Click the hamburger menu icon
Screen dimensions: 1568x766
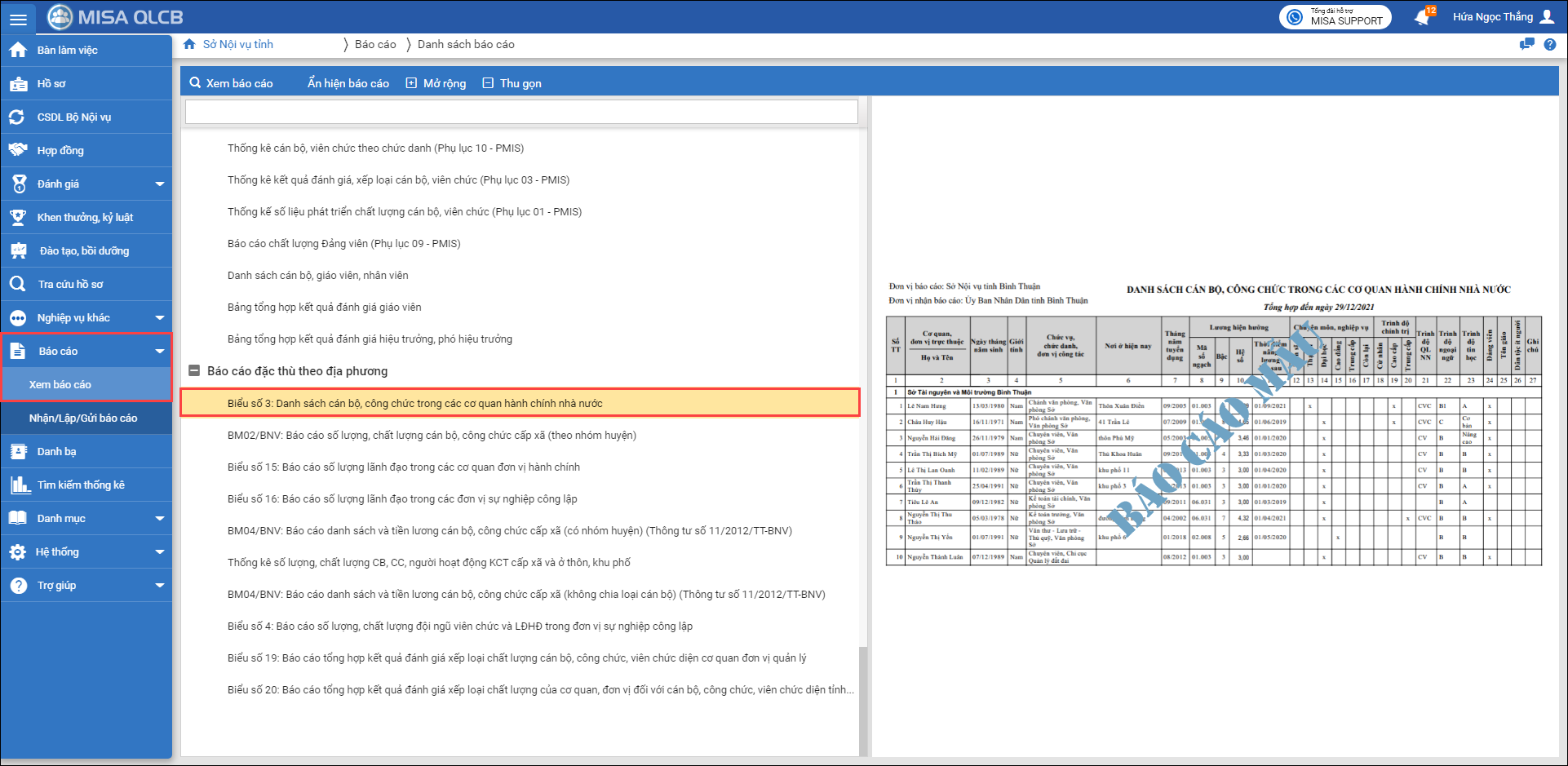[x=18, y=18]
